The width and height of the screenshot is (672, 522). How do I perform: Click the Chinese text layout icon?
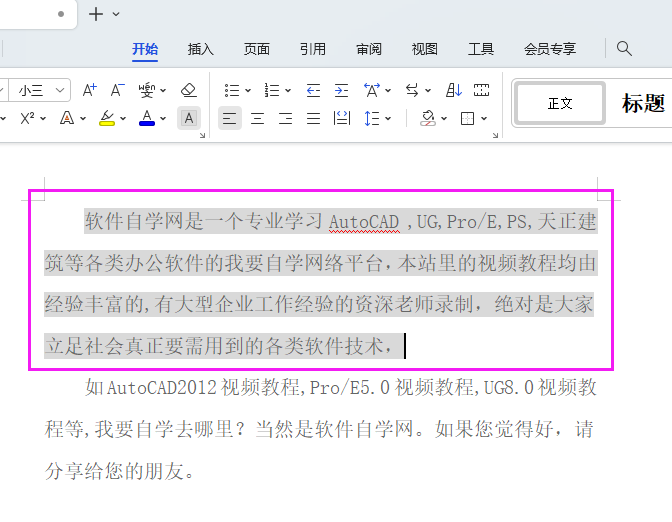(x=372, y=90)
